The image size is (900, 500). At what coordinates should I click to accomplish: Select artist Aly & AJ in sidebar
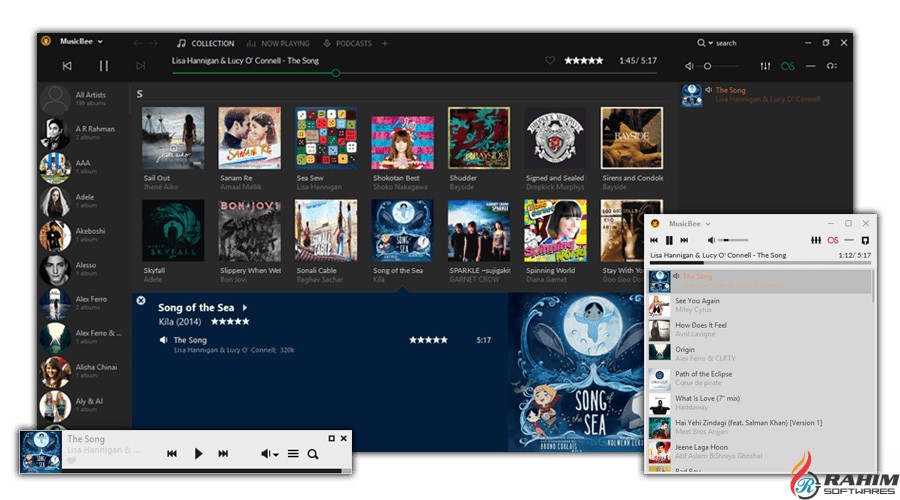pos(84,405)
